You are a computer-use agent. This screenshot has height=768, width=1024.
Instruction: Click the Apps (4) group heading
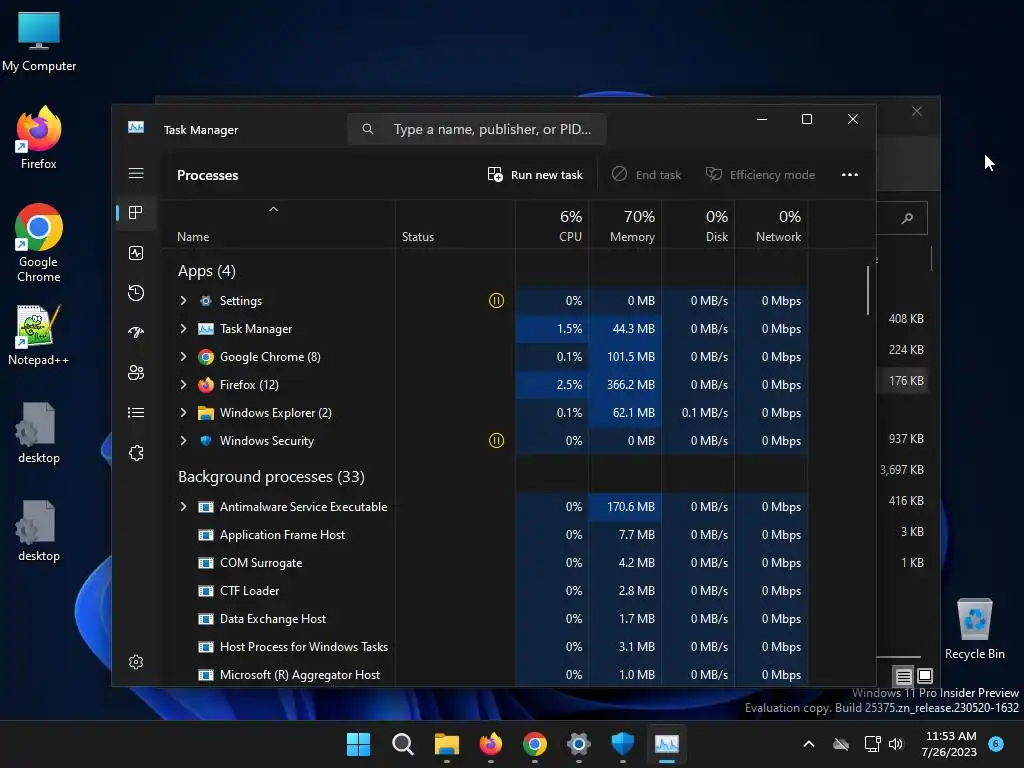pos(206,271)
